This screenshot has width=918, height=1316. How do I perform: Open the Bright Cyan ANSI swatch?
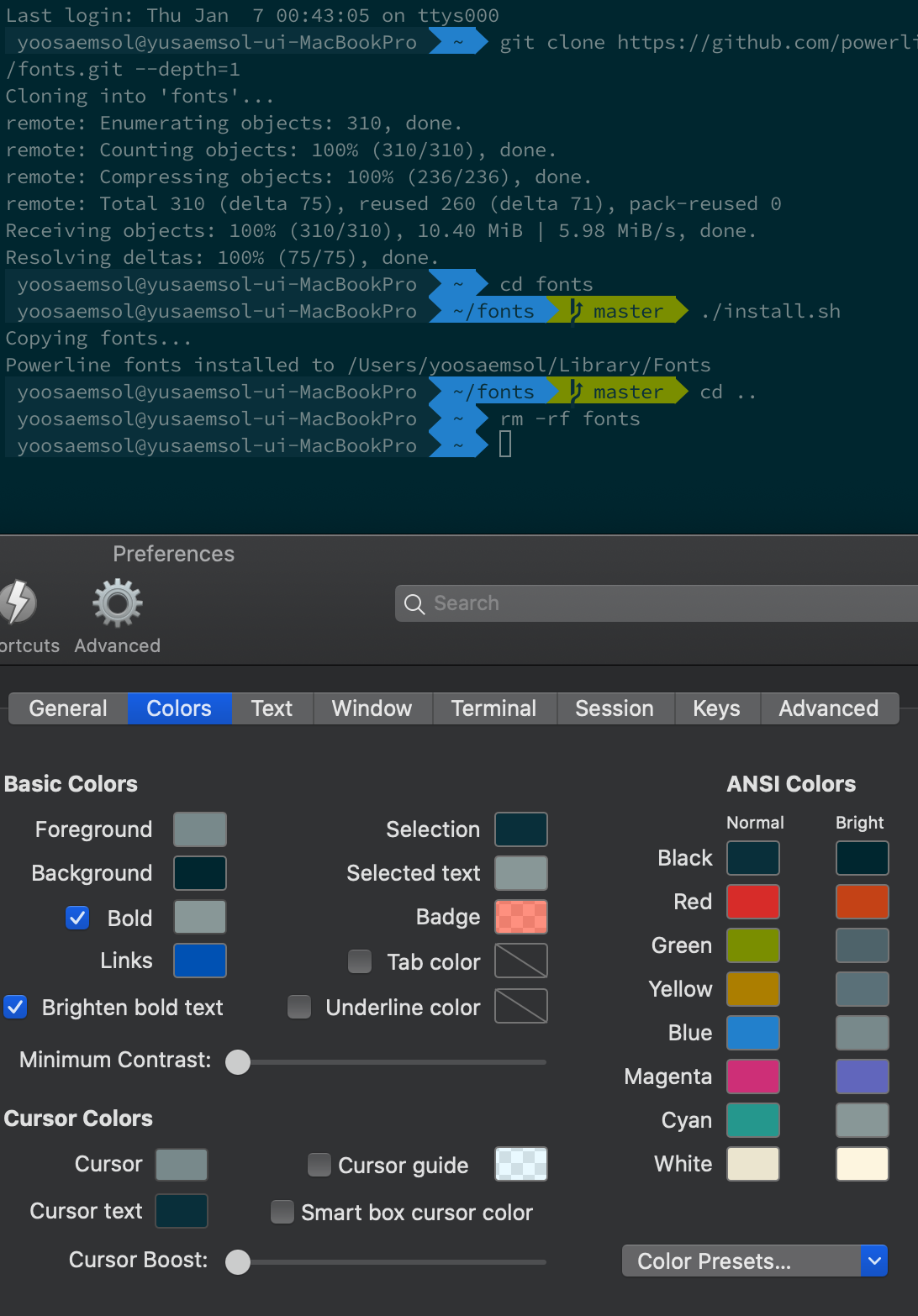pyautogui.click(x=863, y=1120)
